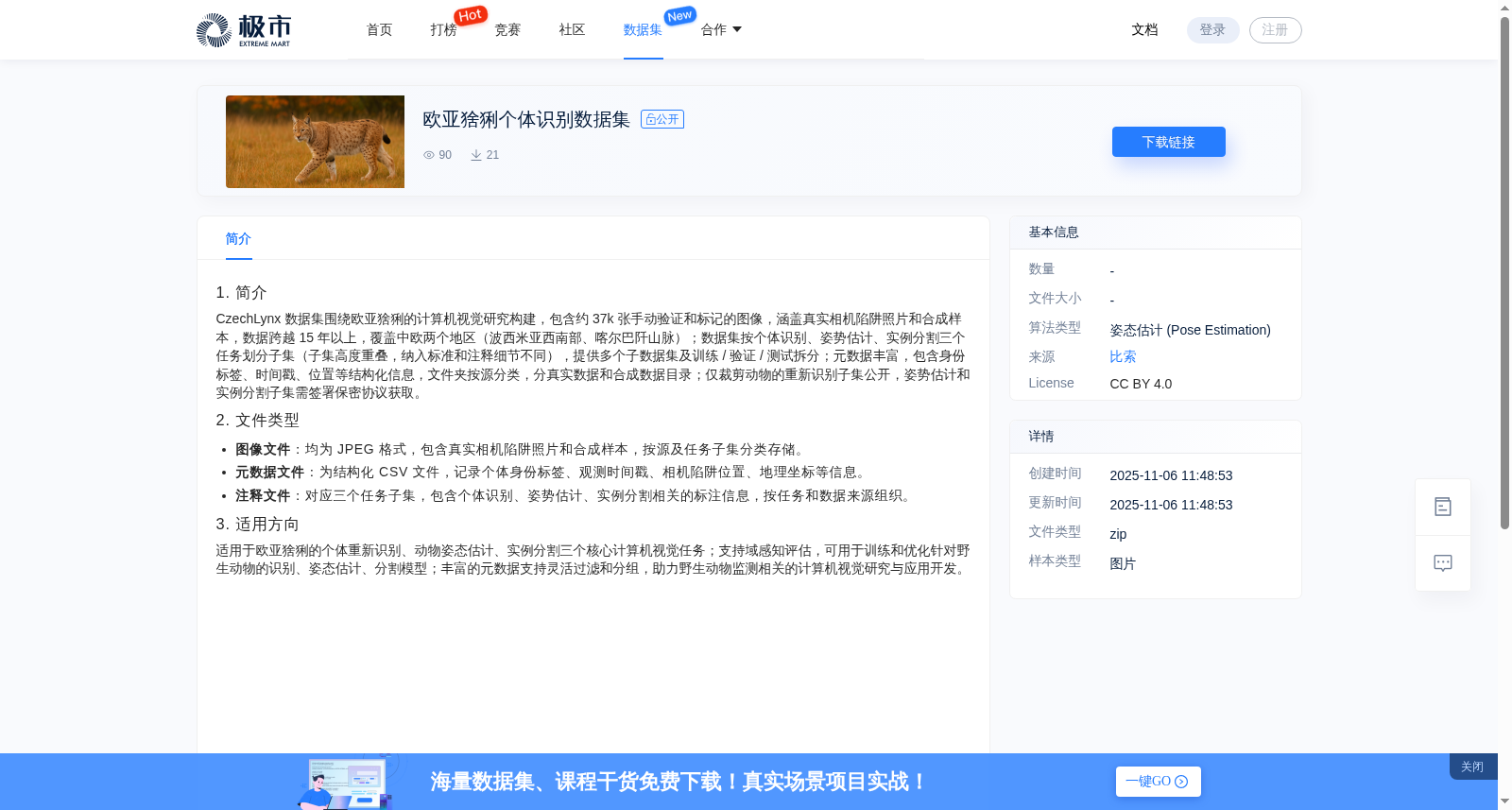Click the 公开 badge next to title
The width and height of the screenshot is (1512, 810).
point(662,119)
